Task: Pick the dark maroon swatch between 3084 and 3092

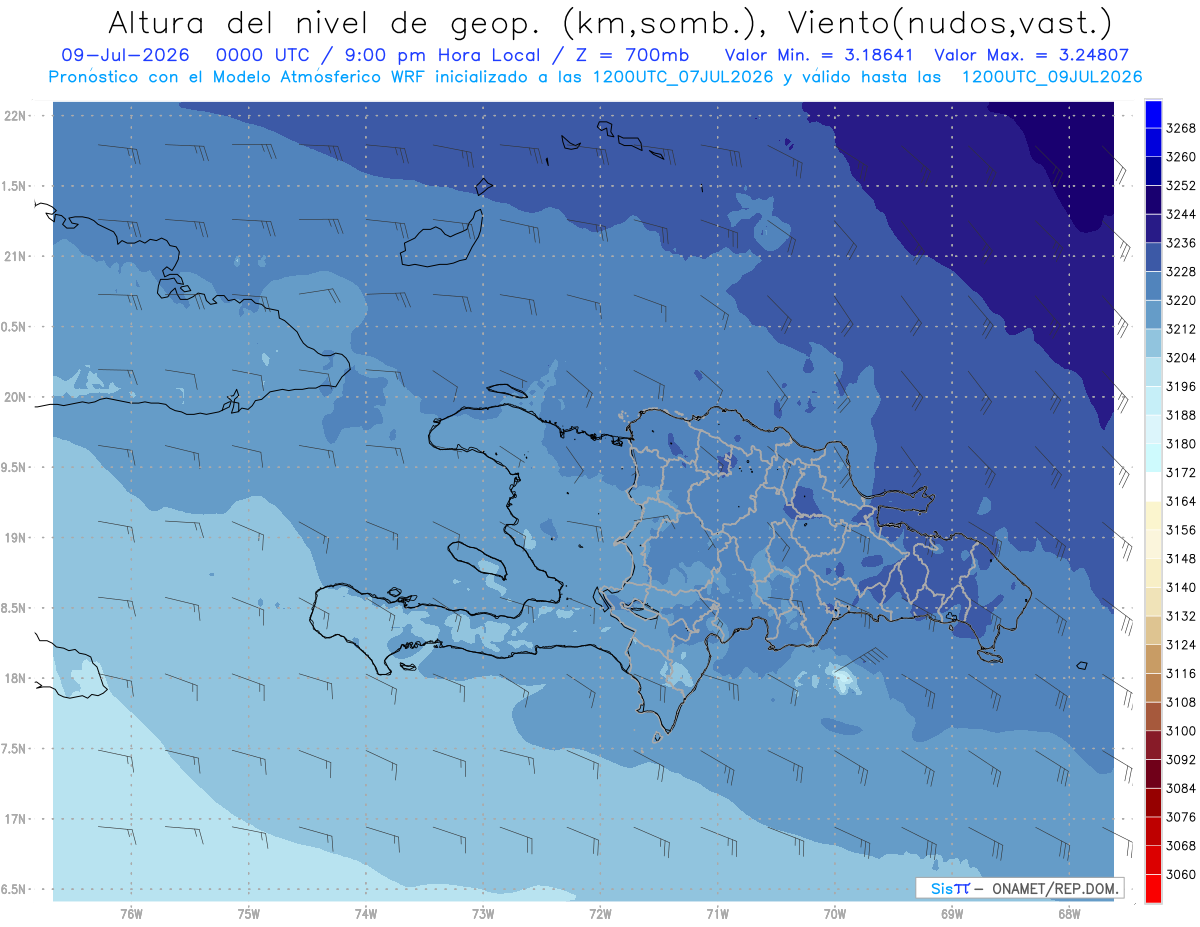Action: coord(1152,773)
